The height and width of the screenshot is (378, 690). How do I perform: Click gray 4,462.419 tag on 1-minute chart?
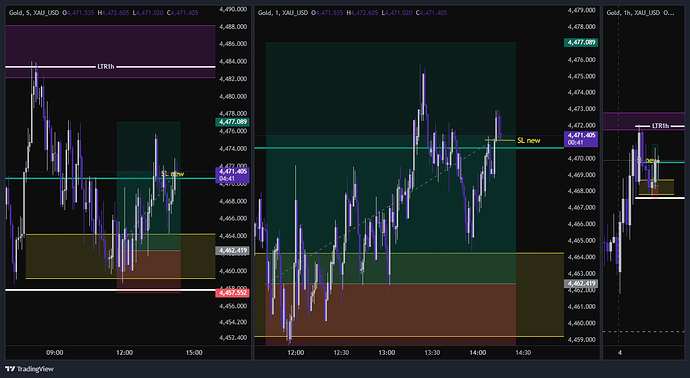pyautogui.click(x=581, y=284)
